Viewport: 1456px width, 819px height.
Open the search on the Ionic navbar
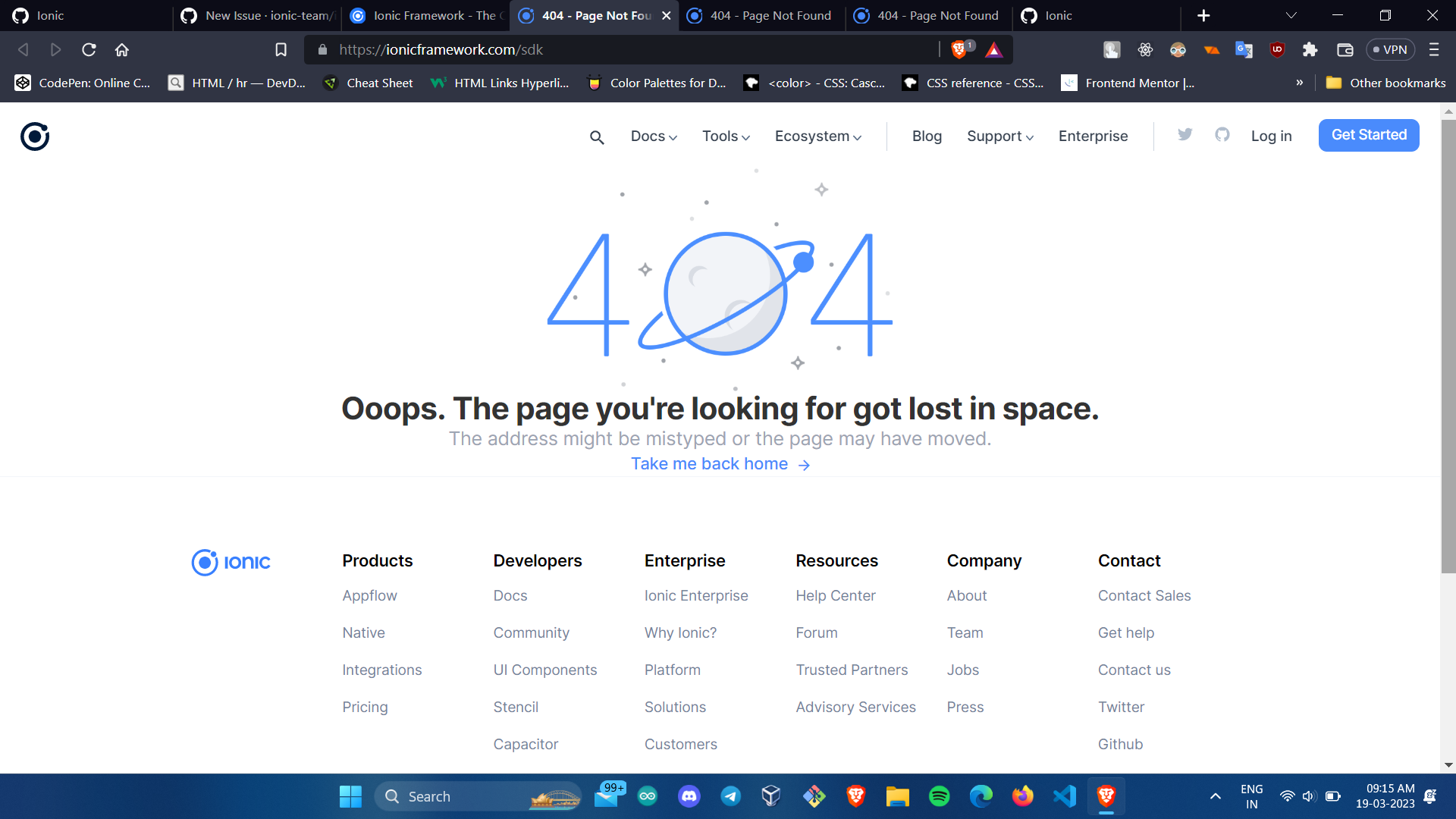point(597,136)
